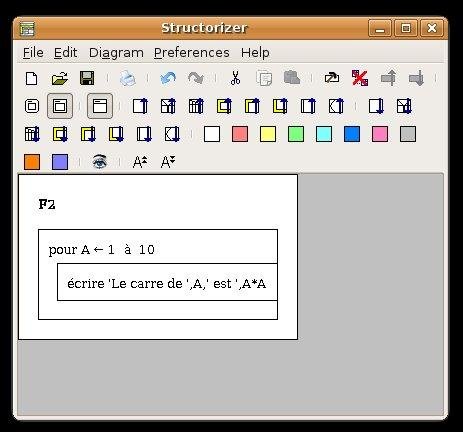
Task: Add a jump after the selected element
Action: pyautogui.click(x=172, y=134)
